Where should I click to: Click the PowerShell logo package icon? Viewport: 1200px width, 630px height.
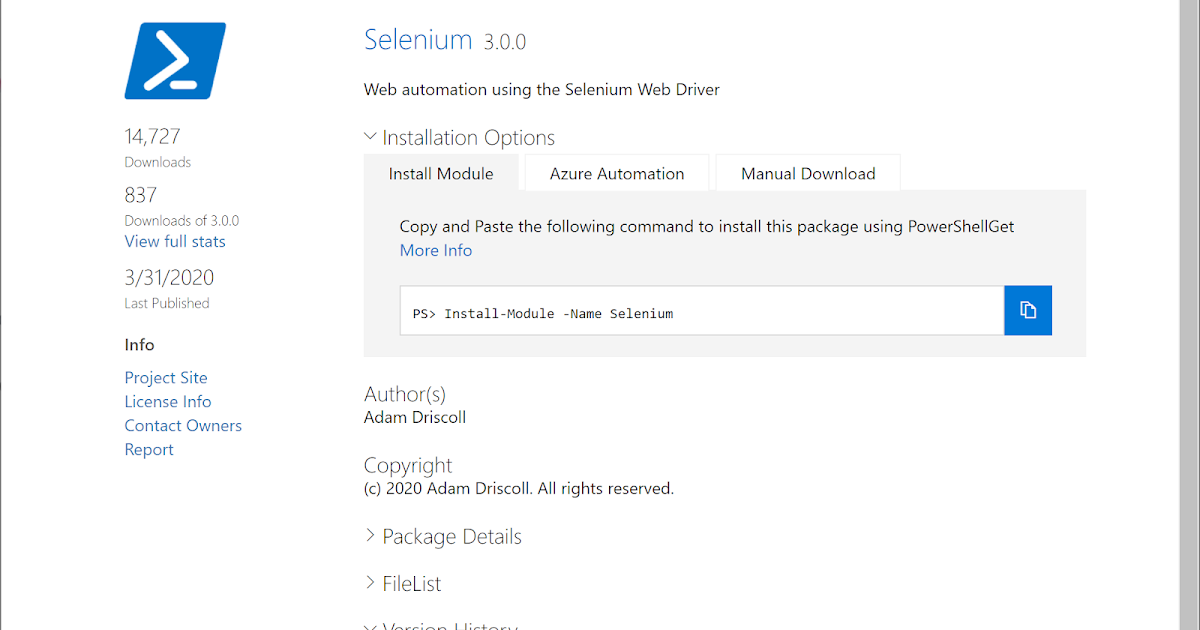point(175,61)
